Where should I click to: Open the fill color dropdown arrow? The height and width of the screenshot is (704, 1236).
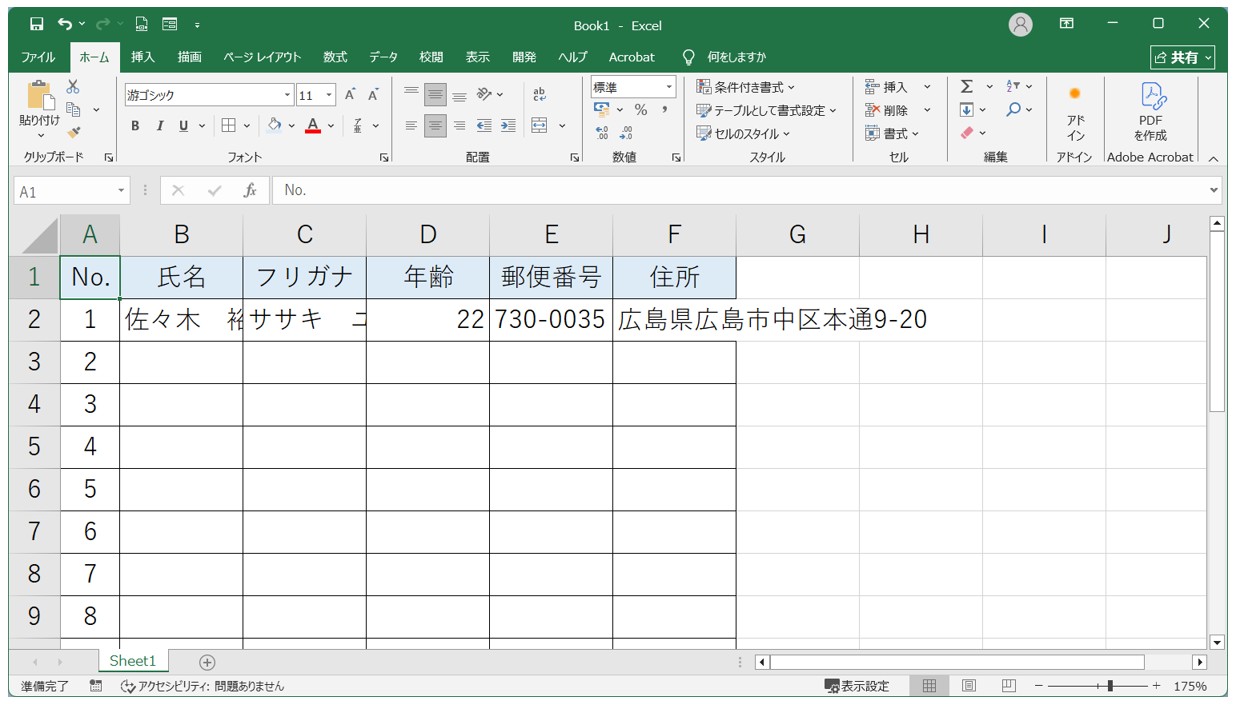tap(293, 126)
